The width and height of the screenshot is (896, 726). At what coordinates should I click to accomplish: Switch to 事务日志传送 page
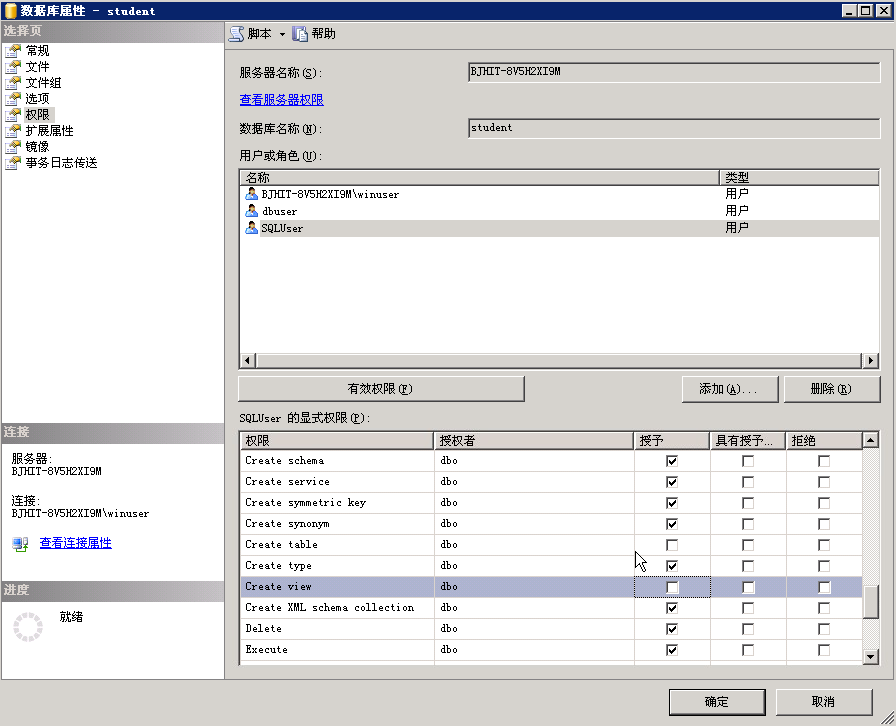point(61,163)
